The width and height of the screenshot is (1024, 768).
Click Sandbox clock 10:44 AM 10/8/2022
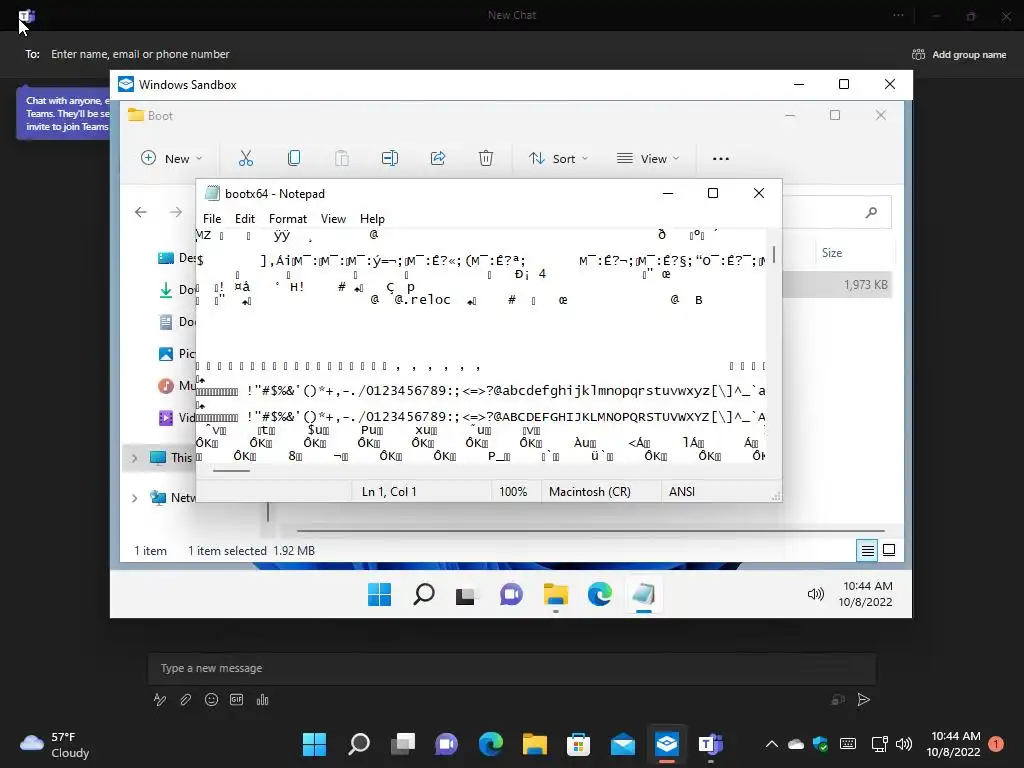pyautogui.click(x=866, y=594)
